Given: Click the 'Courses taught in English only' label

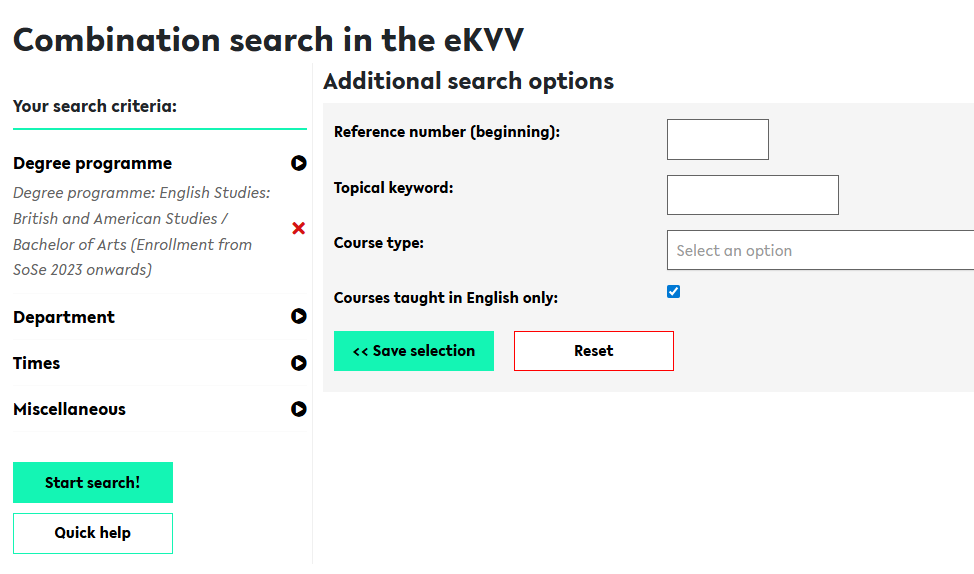Looking at the screenshot, I should (445, 298).
